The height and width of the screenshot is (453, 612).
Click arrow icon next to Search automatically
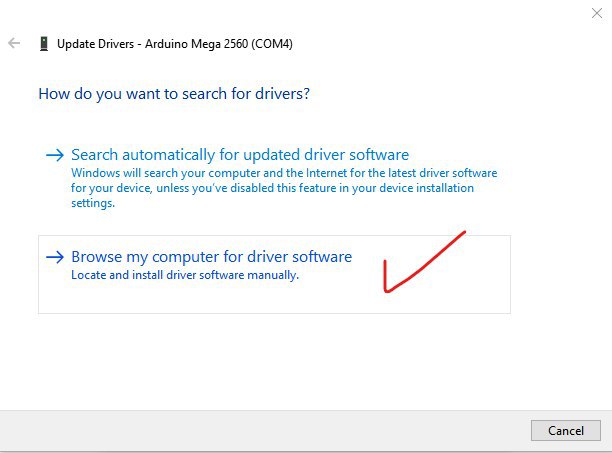point(55,155)
